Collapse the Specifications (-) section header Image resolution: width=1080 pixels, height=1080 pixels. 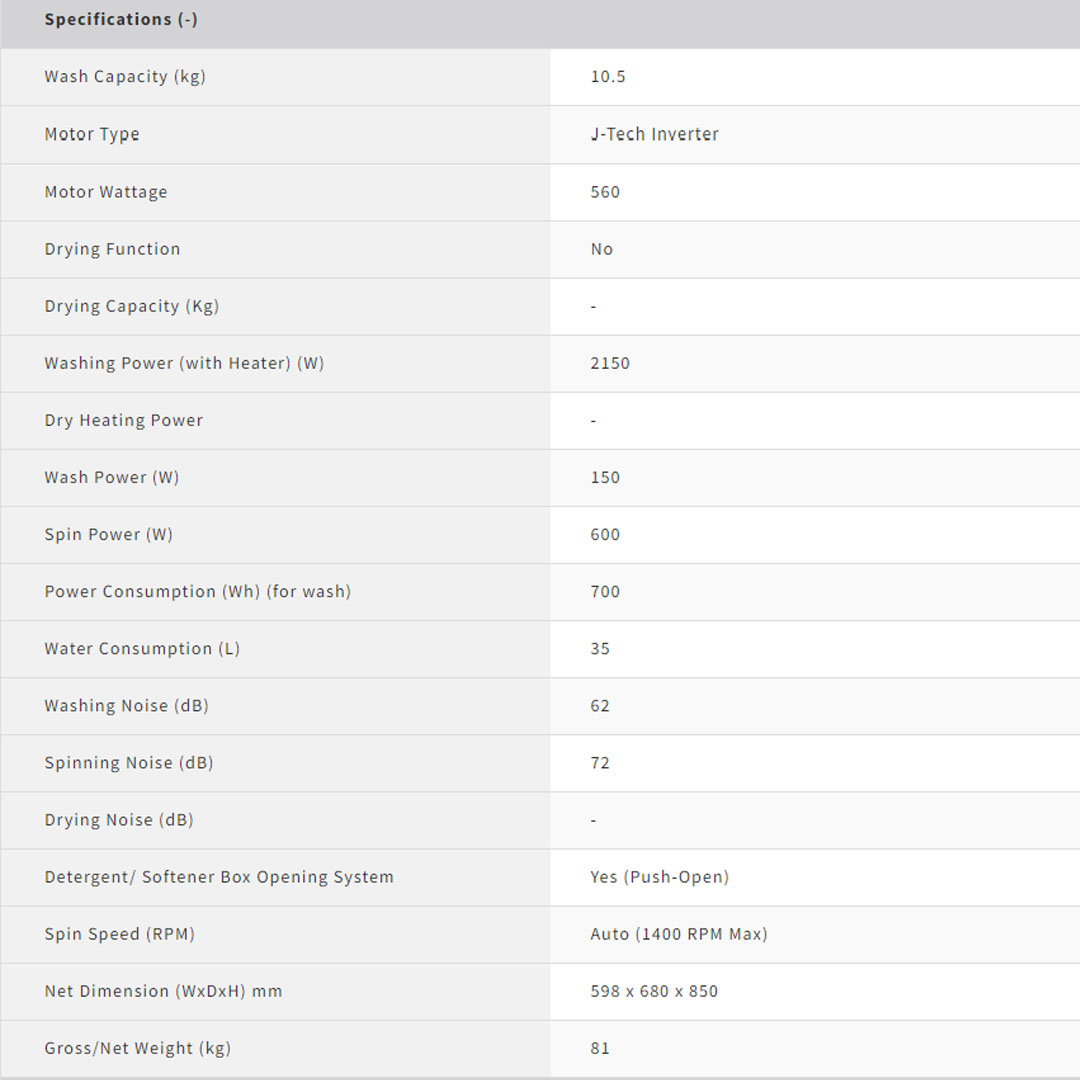click(121, 20)
